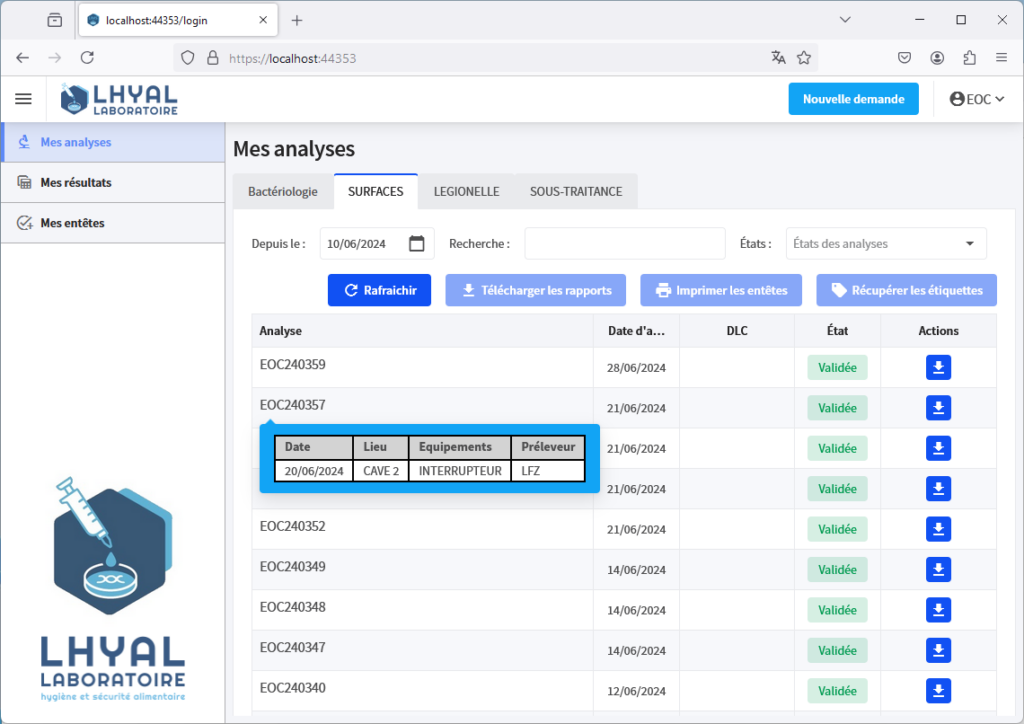The width and height of the screenshot is (1024, 724).
Task: Select Mes analyses in sidebar
Action: click(x=114, y=142)
